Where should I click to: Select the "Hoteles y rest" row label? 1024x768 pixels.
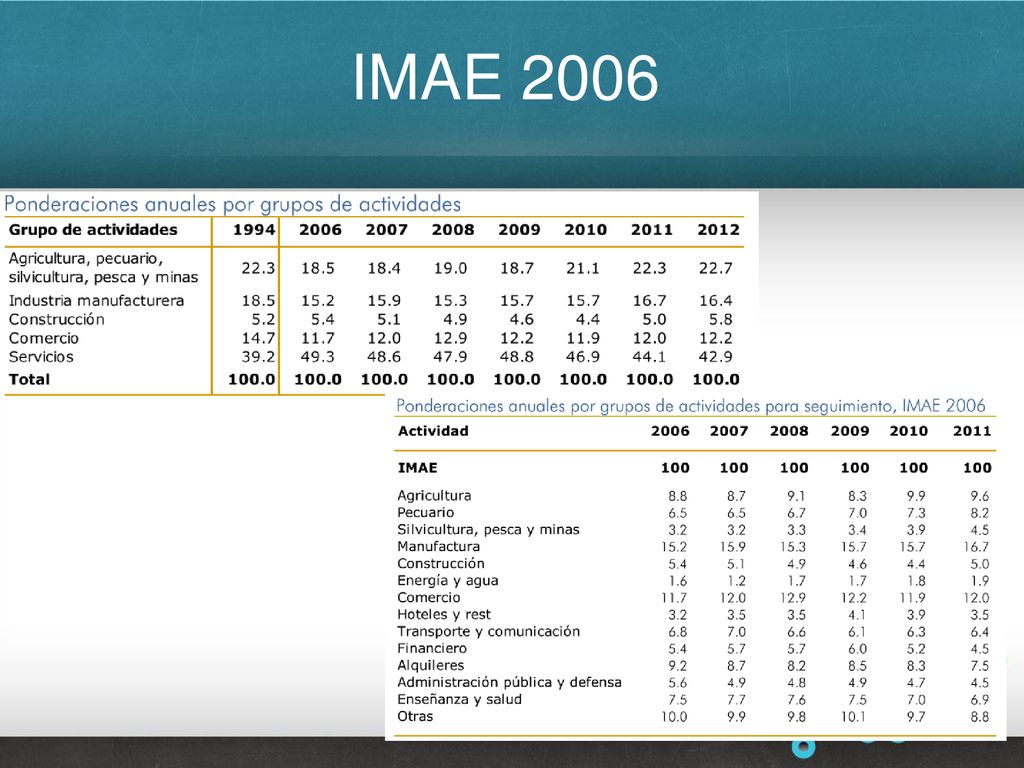443,615
